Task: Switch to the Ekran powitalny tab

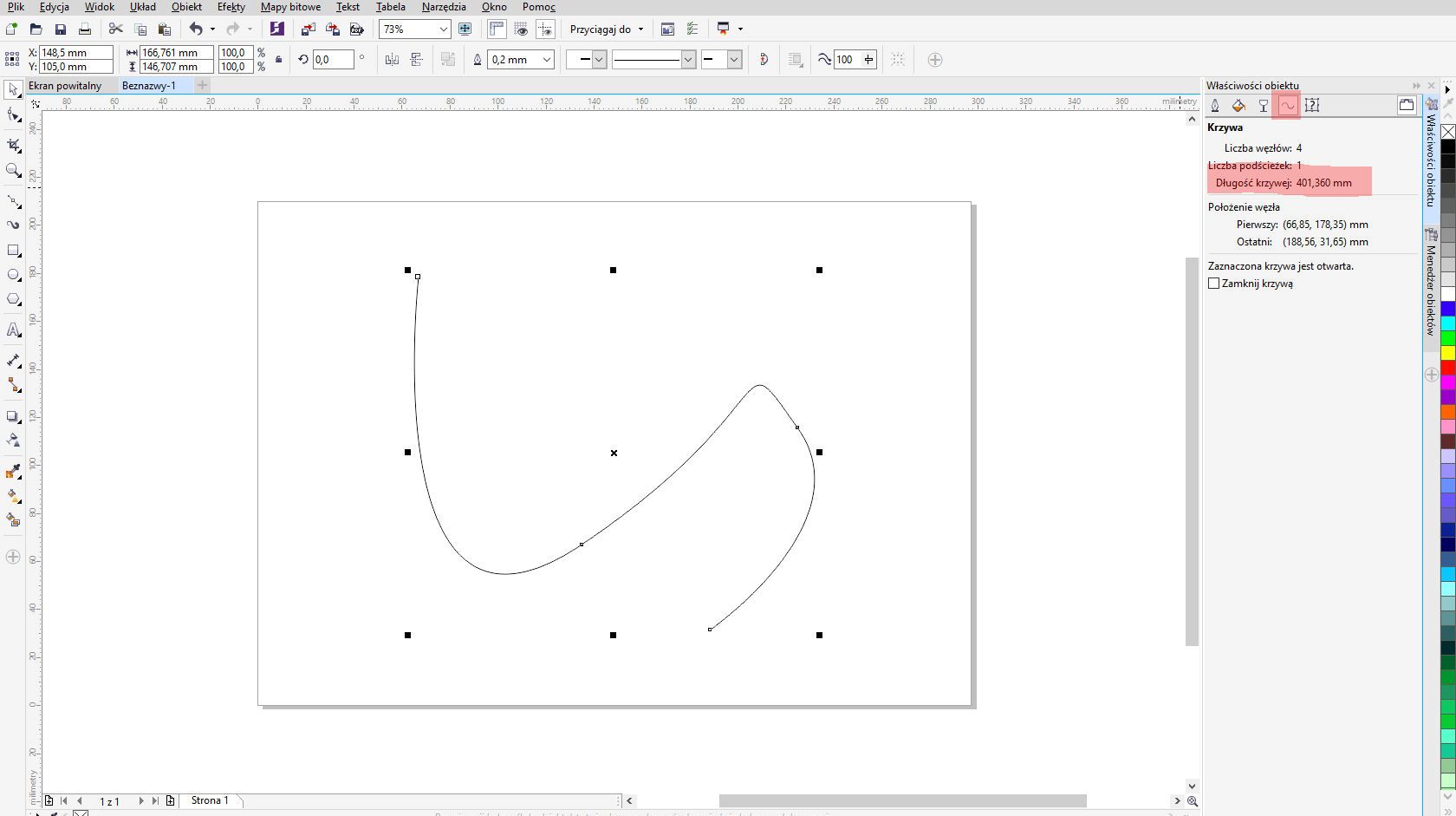Action: pos(65,86)
